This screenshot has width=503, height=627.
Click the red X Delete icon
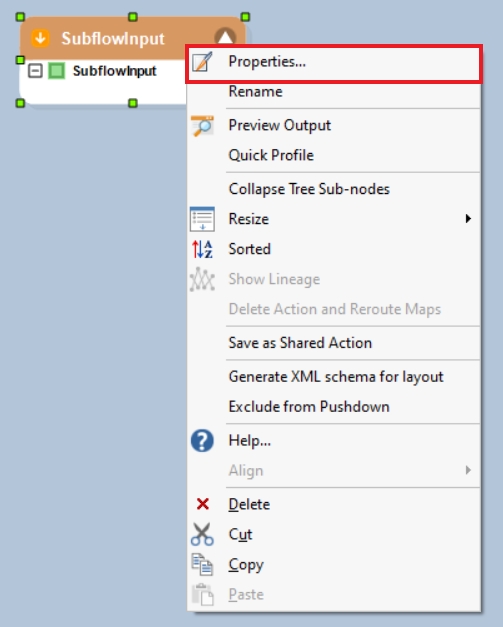click(203, 504)
